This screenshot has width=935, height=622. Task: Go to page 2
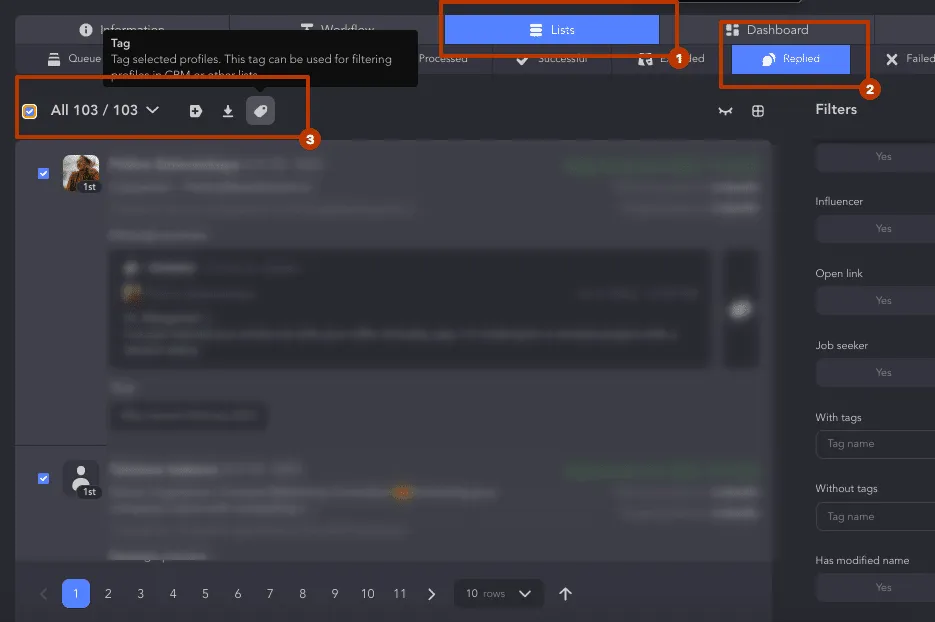tap(108, 593)
